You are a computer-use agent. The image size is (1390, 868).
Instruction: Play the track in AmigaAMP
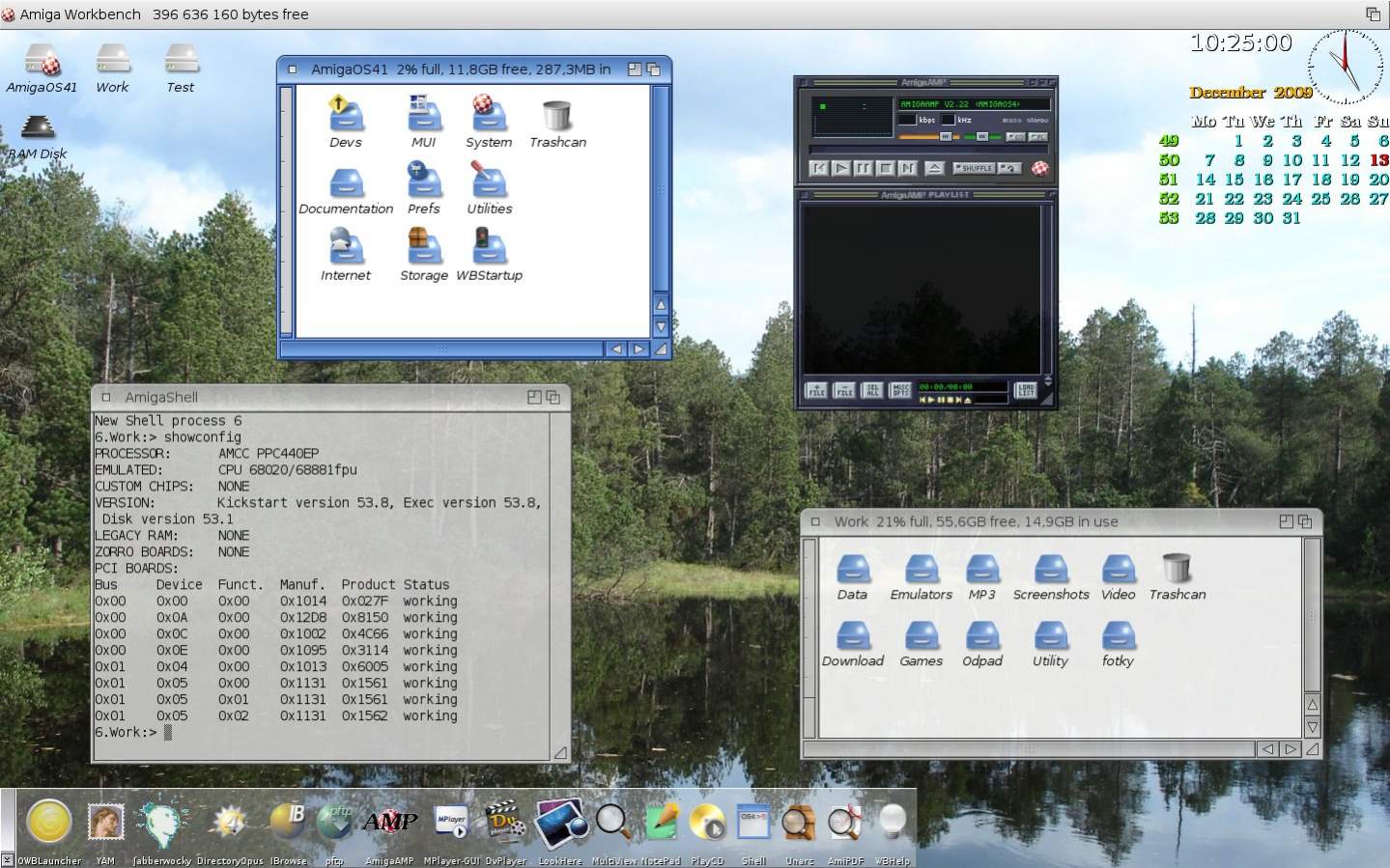841,168
